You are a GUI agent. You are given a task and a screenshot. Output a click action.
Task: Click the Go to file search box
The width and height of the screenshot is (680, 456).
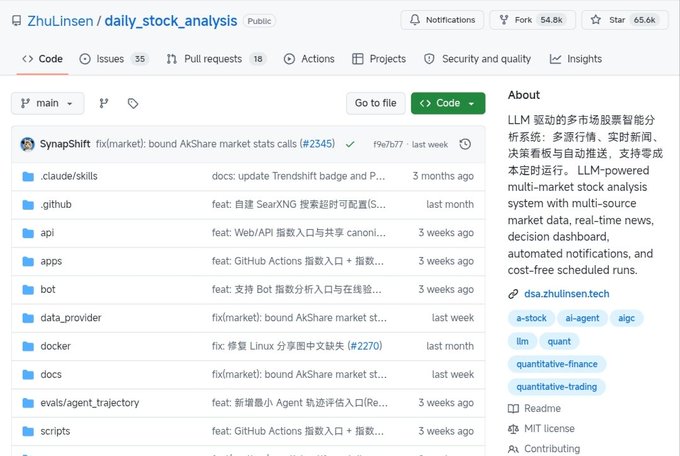376,103
